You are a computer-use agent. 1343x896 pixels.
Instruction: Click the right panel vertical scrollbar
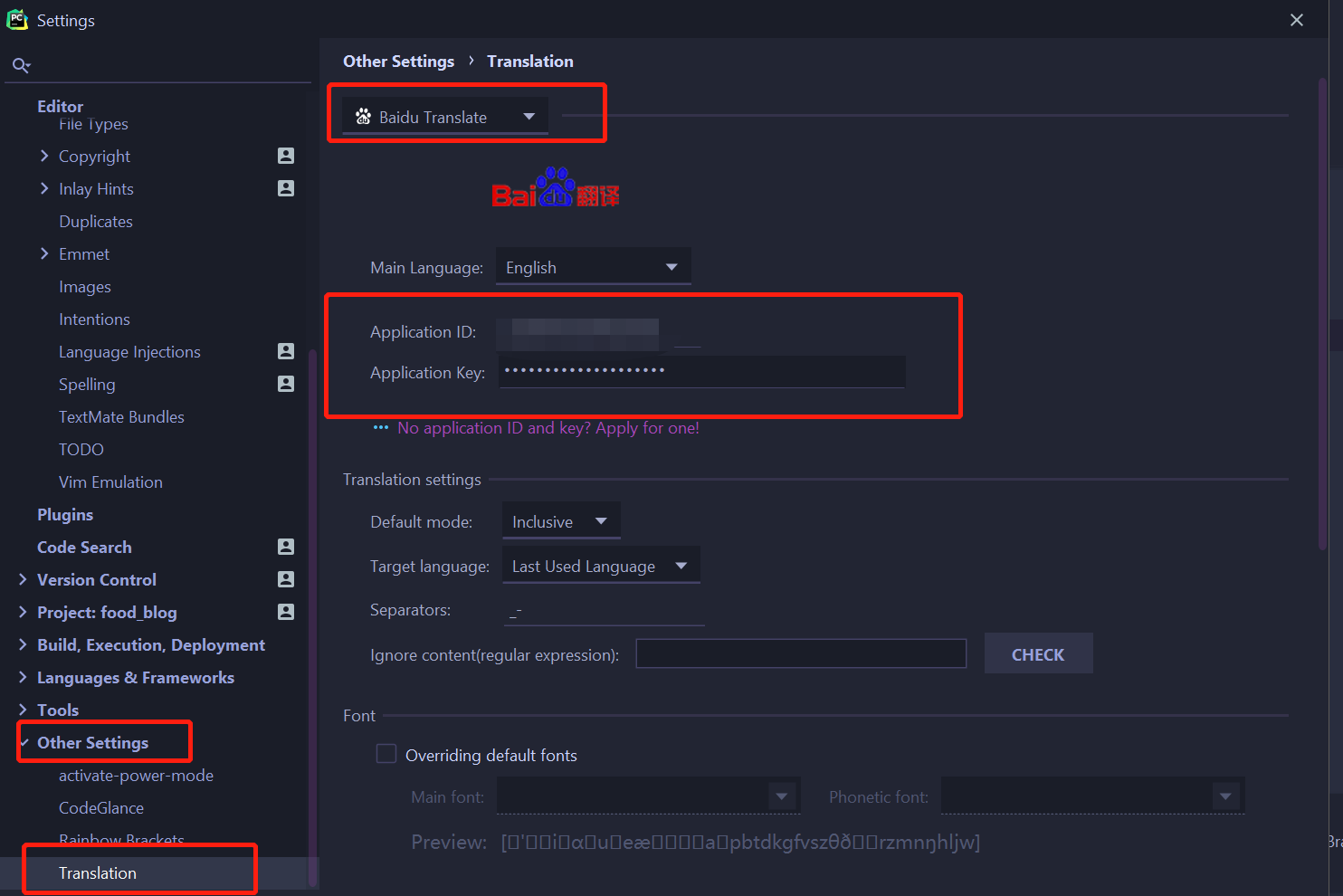coord(1323,314)
